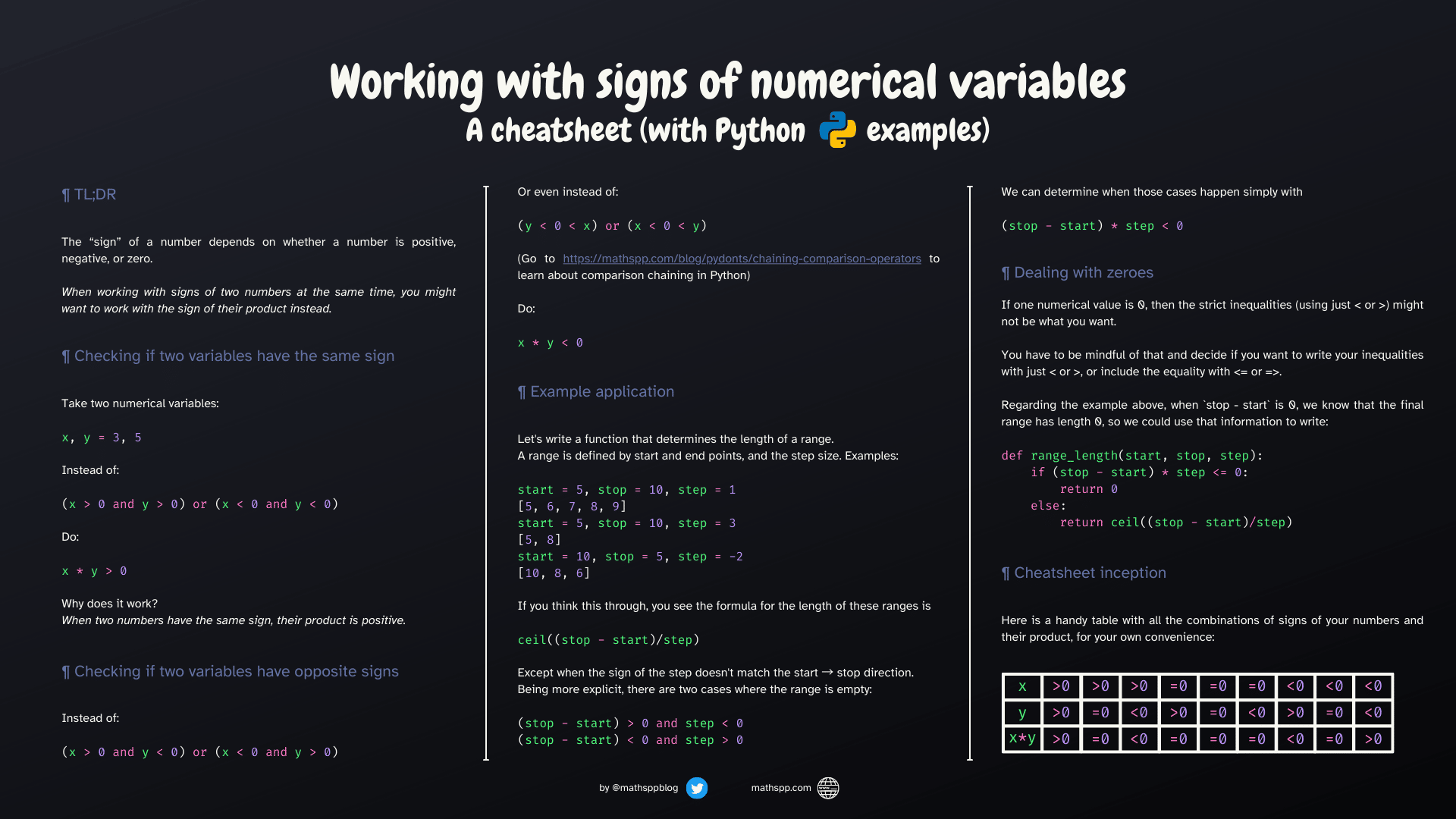Click the Python logo in the subtitle
This screenshot has height=819, width=1456.
(837, 130)
